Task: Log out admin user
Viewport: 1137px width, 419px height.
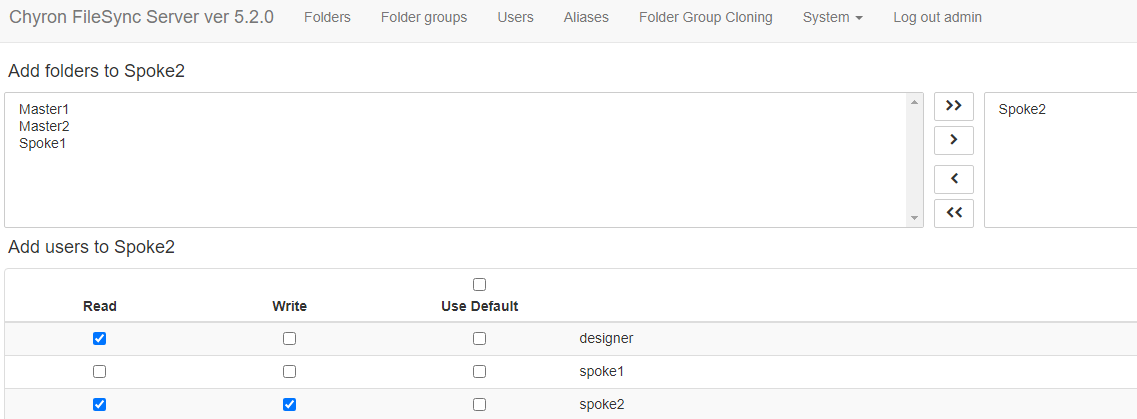Action: [937, 18]
